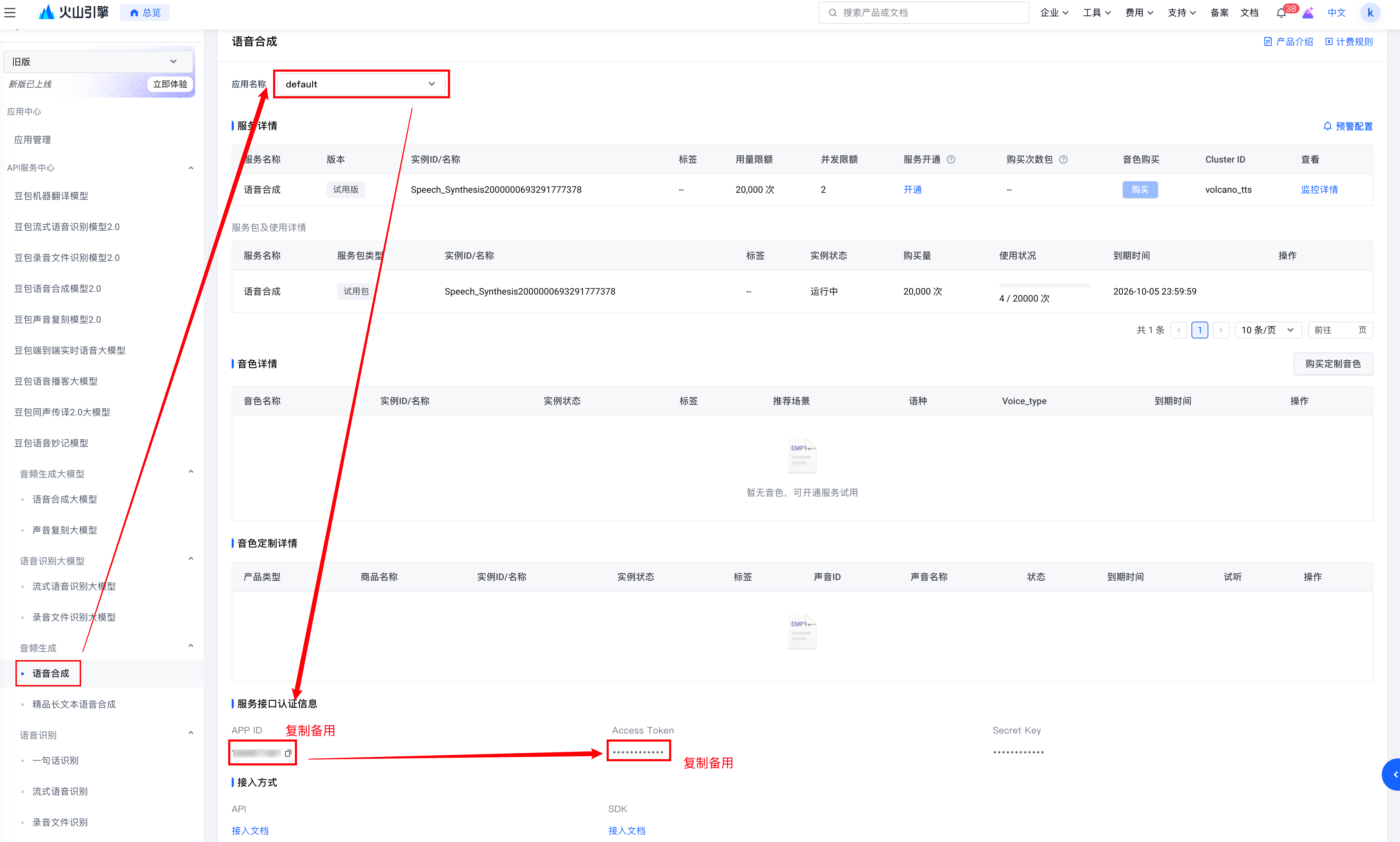Click the search products or docs field
Viewport: 1400px width, 842px height.
pyautogui.click(x=924, y=13)
